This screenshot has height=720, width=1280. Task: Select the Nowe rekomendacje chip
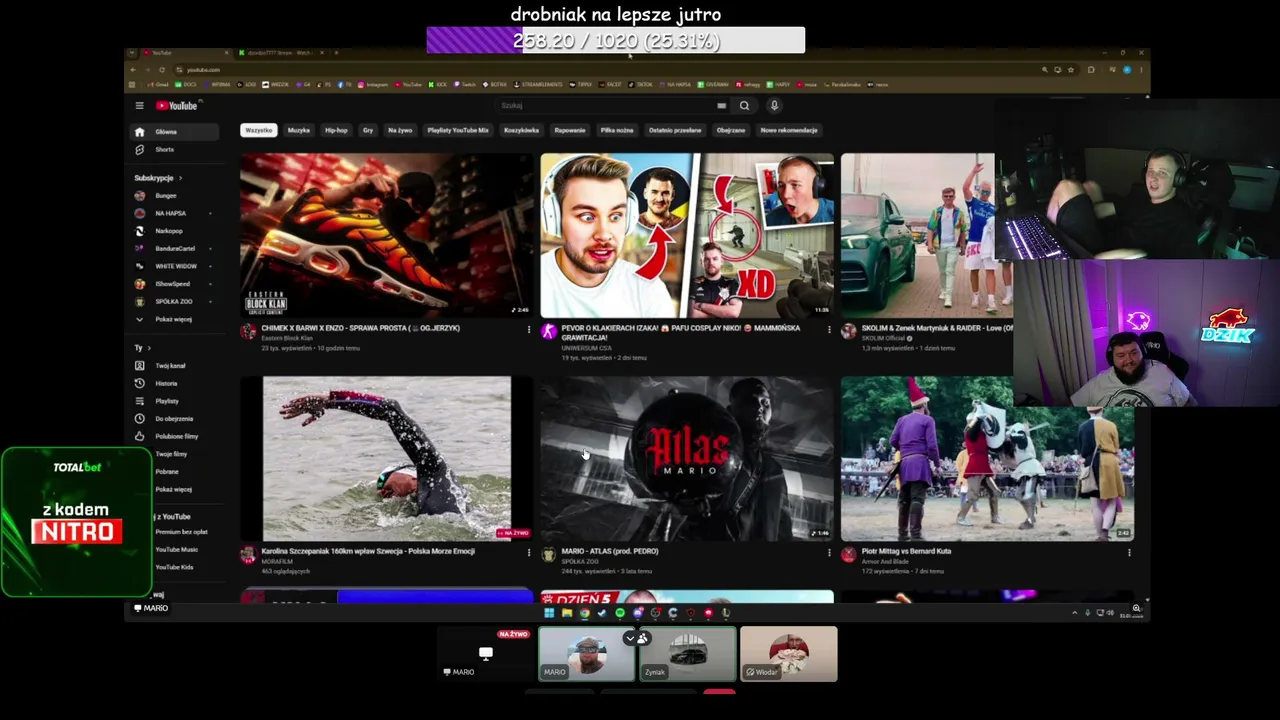(x=789, y=130)
